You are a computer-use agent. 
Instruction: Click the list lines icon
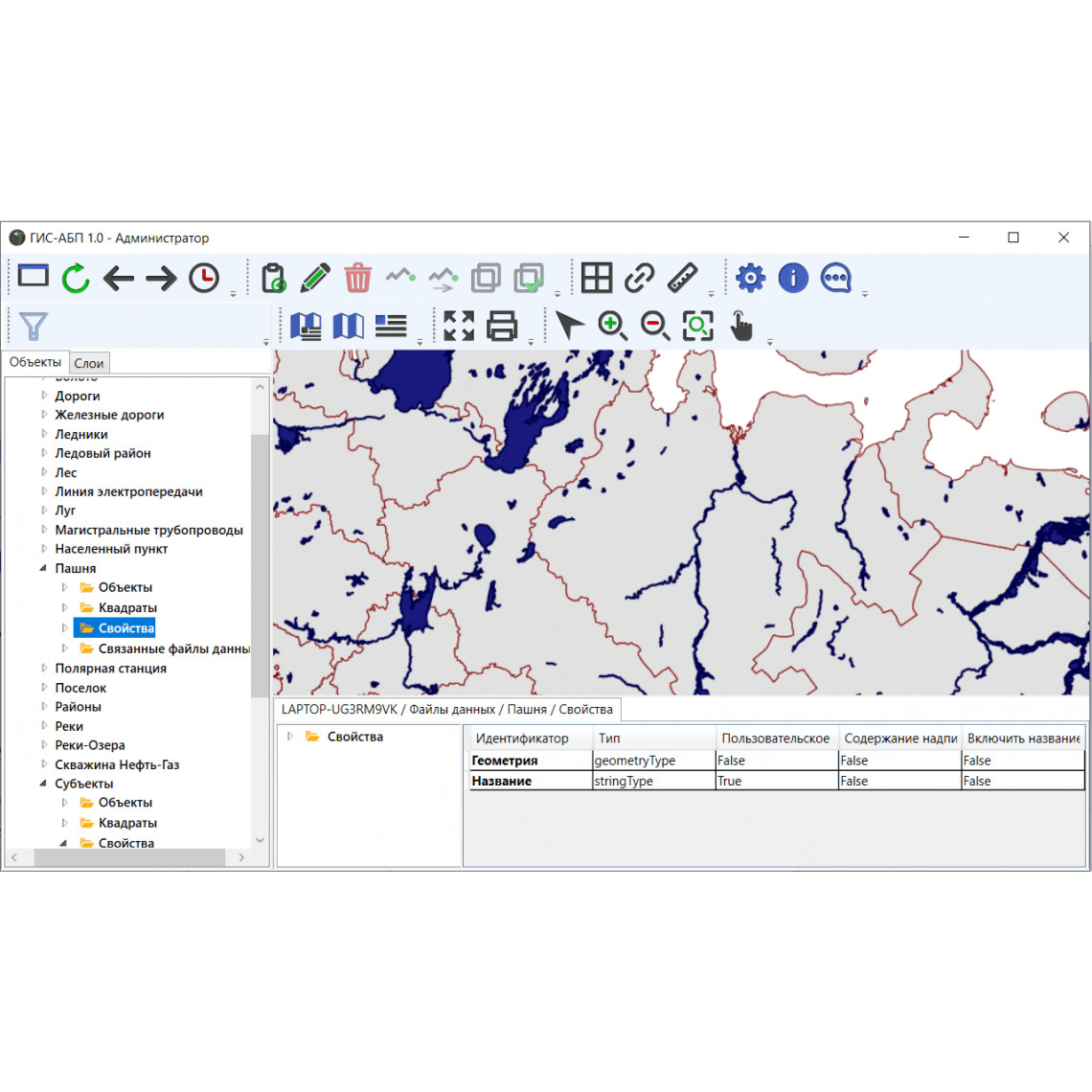391,326
